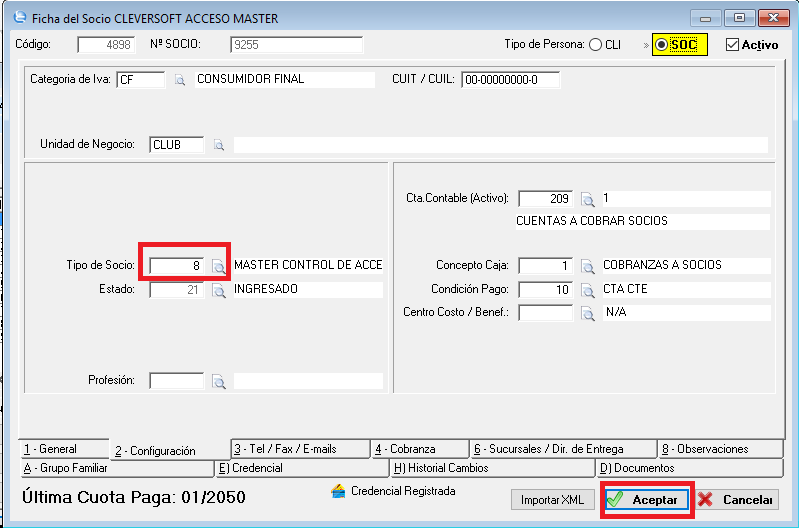Toggle the Activo checkbox
Screen dimensions: 799x528
click(732, 45)
